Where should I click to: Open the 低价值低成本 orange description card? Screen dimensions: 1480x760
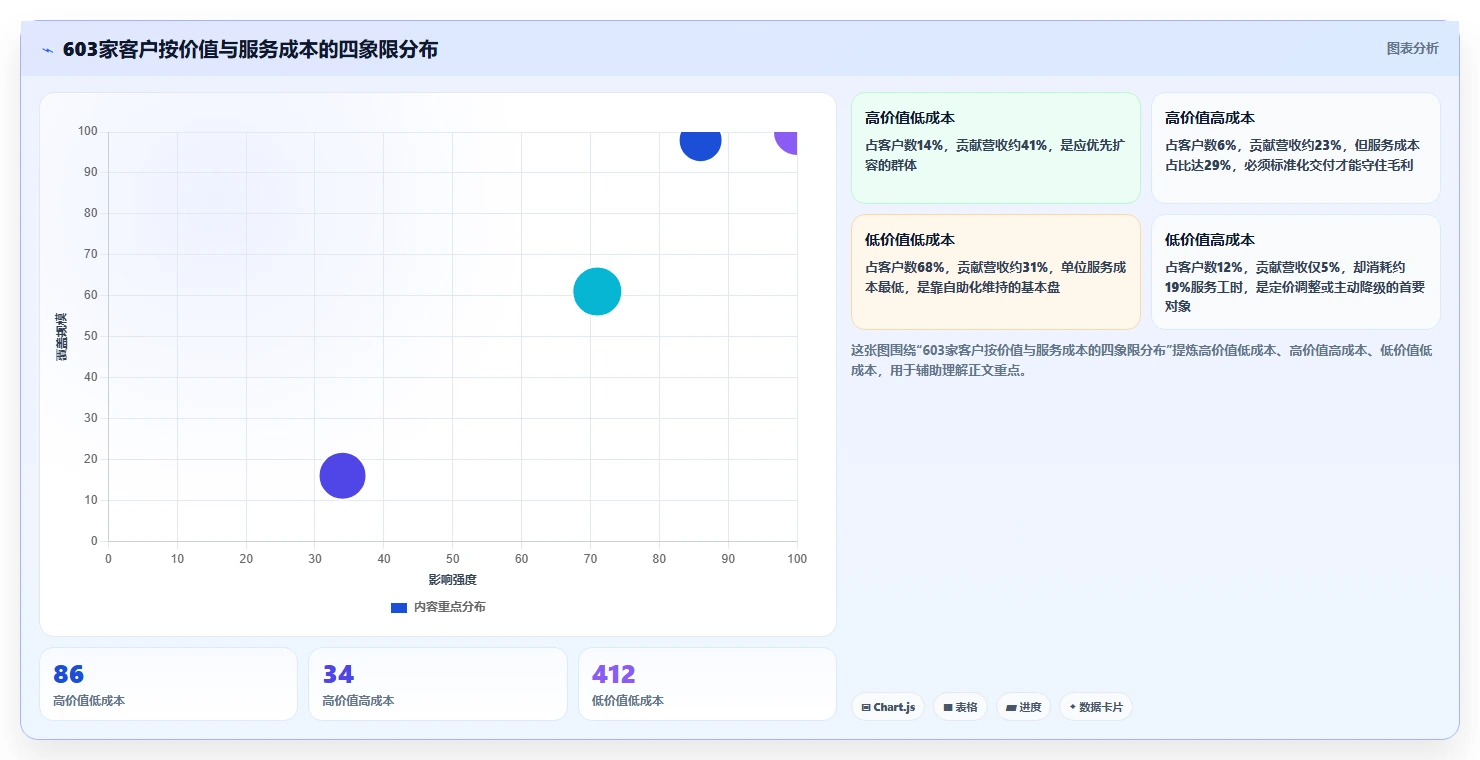[995, 272]
